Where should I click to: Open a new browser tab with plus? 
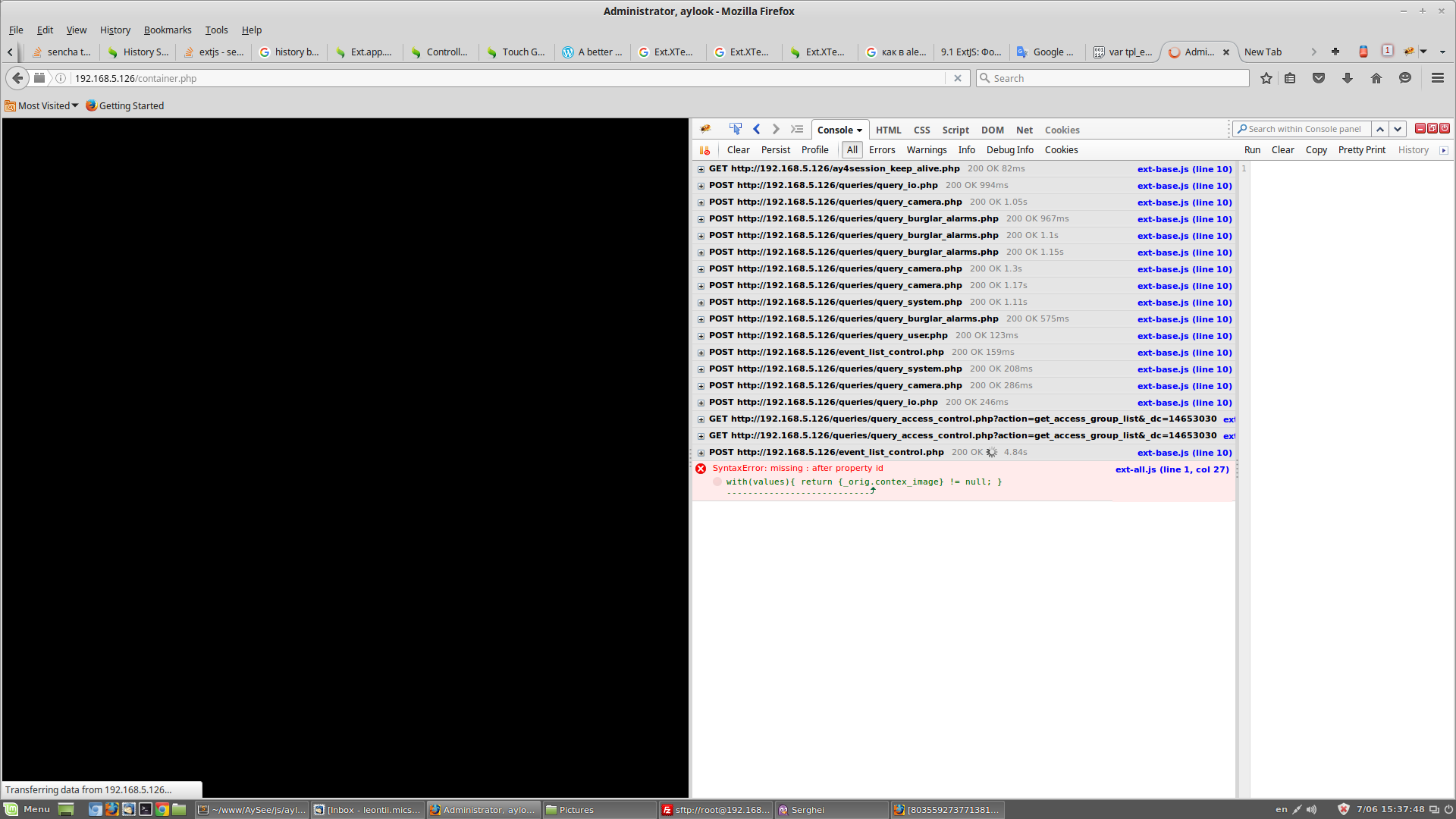[x=1335, y=52]
